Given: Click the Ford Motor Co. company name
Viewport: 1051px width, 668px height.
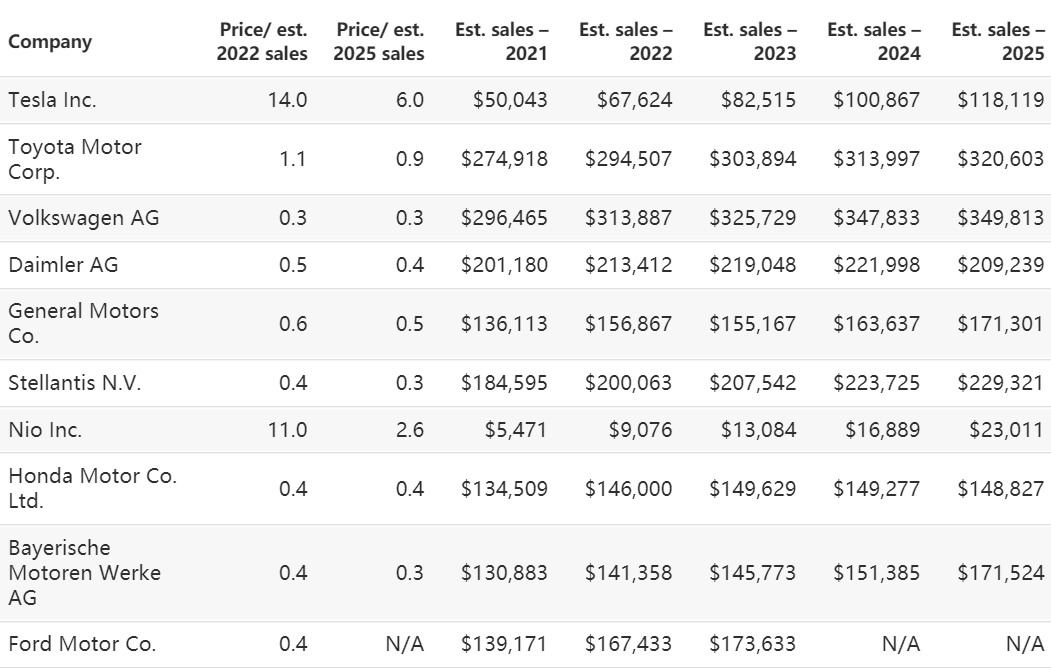Looking at the screenshot, I should pyautogui.click(x=82, y=644).
